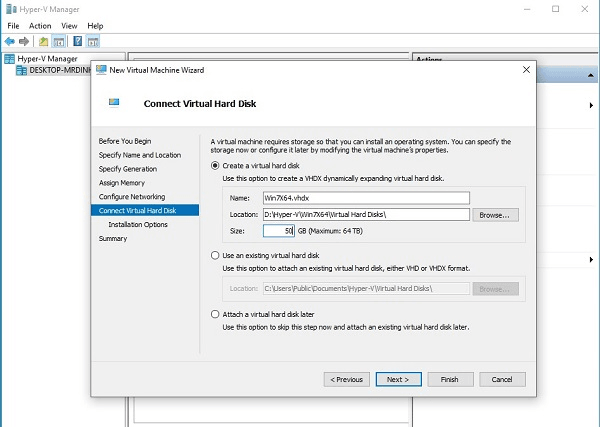Go to the Installation Options step
The width and height of the screenshot is (600, 427).
point(138,224)
